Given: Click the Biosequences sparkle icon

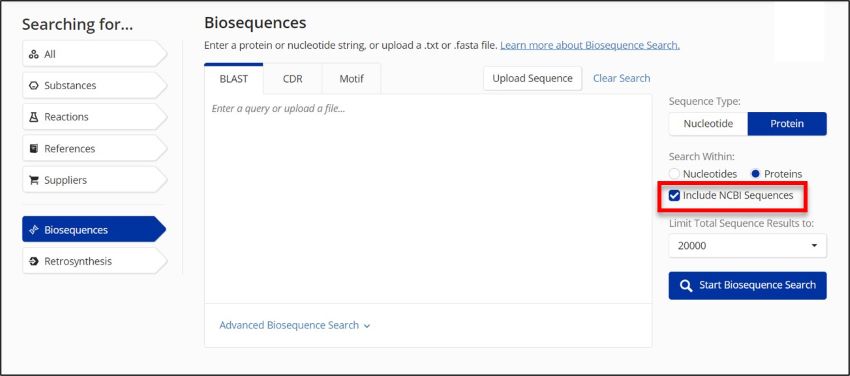Looking at the screenshot, I should pyautogui.click(x=34, y=230).
